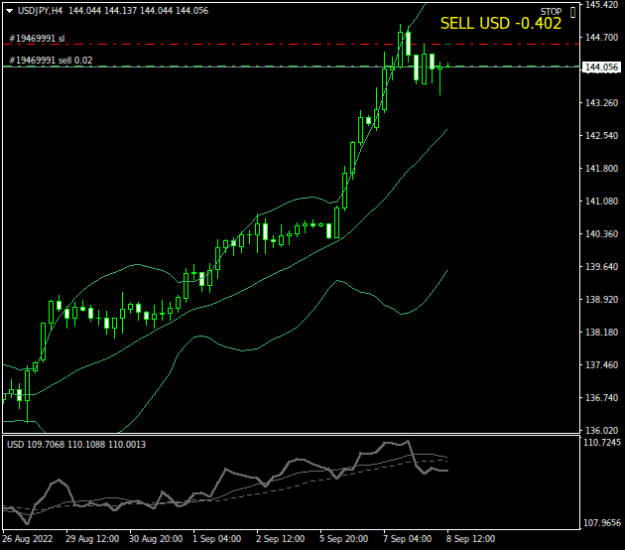This screenshot has width=625, height=550.
Task: Click the 2 Sep 12:00 time label
Action: (280, 539)
